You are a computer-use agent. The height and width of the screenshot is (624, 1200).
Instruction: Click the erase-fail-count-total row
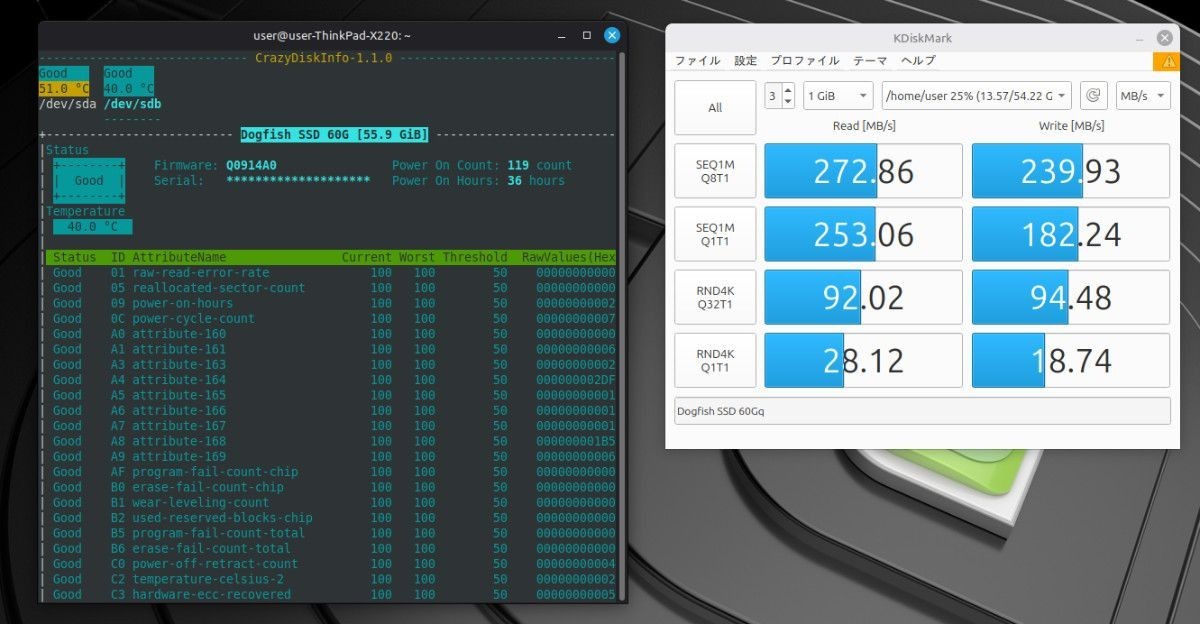(x=331, y=548)
